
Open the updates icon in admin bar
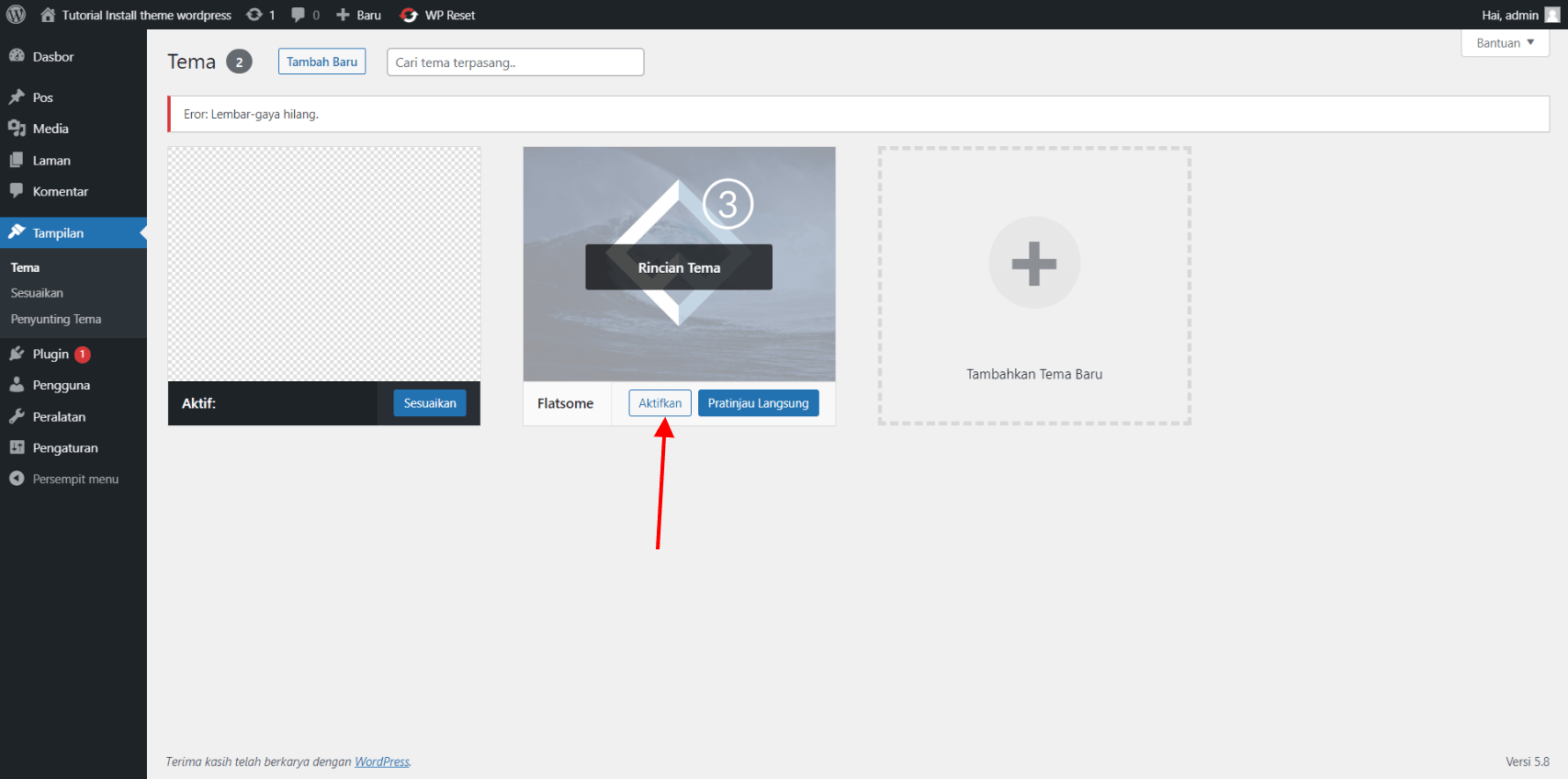pyautogui.click(x=254, y=15)
